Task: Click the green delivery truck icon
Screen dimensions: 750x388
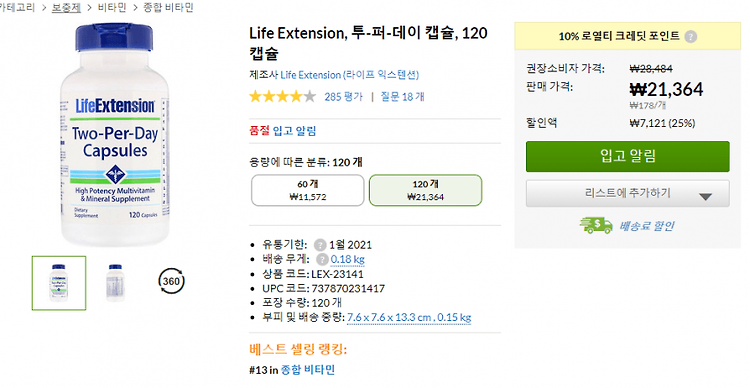Action: (x=596, y=225)
